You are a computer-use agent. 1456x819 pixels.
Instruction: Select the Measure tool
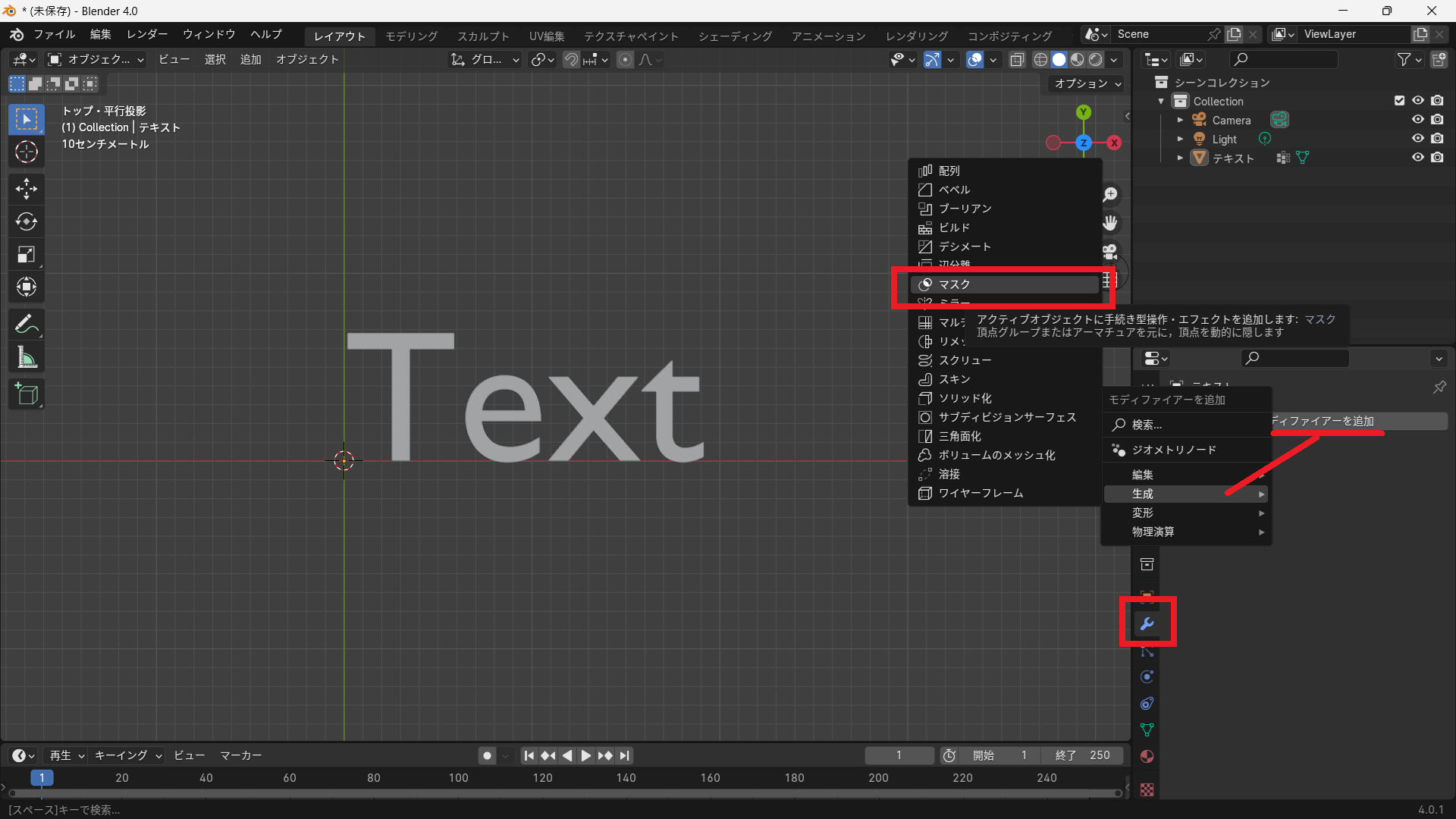click(x=27, y=358)
